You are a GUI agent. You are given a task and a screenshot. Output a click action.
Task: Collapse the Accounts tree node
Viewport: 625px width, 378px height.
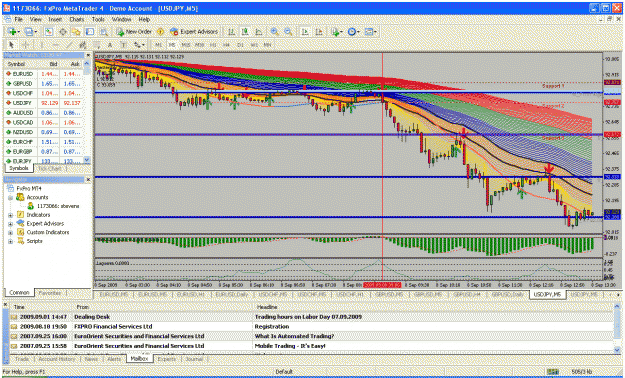coord(10,198)
